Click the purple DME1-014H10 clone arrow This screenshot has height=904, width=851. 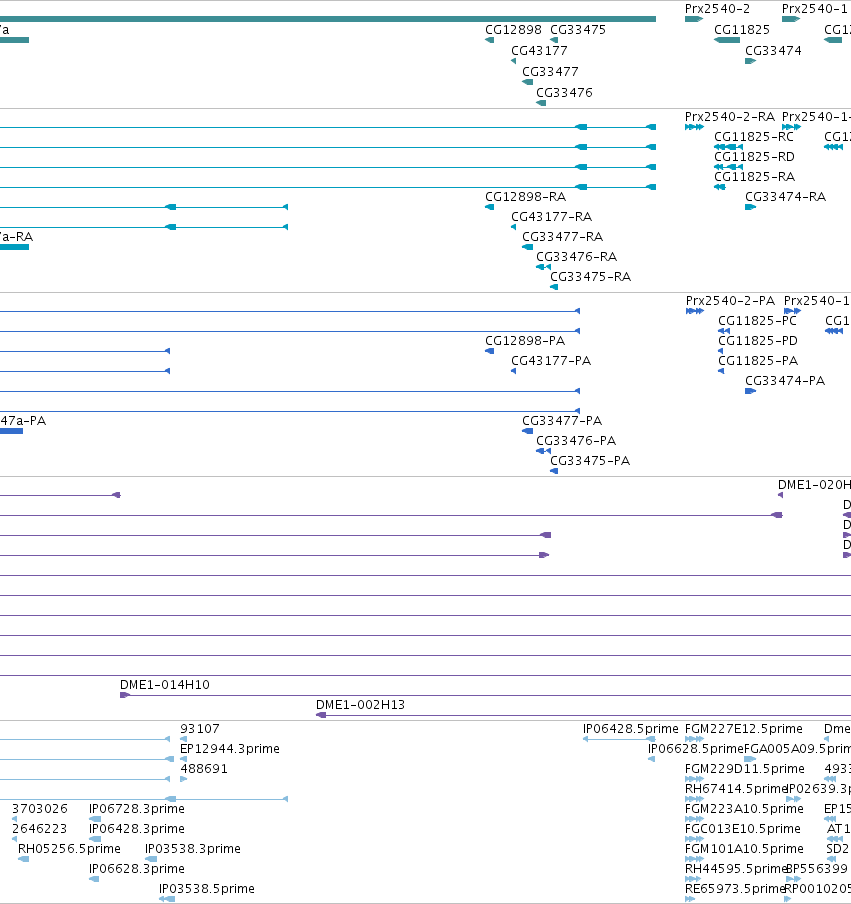click(x=125, y=695)
